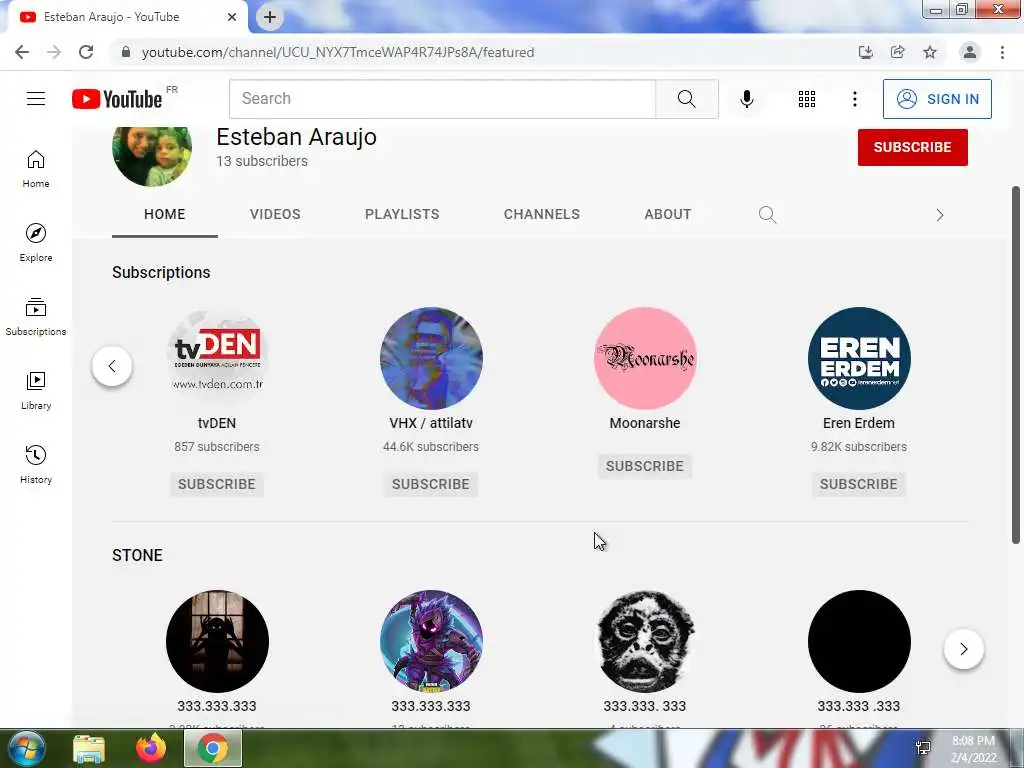
Task: Launch Firefox from taskbar
Action: point(151,748)
